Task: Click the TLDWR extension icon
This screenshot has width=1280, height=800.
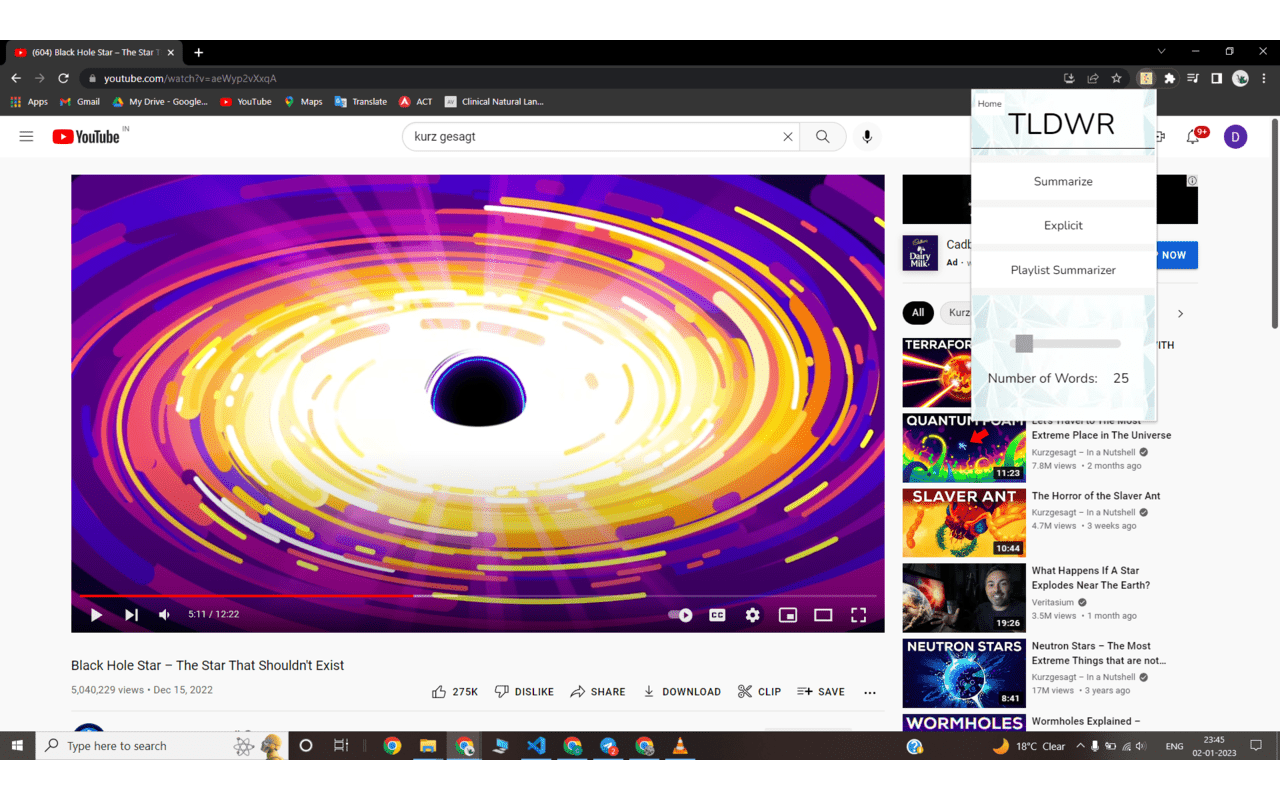Action: click(x=1146, y=78)
